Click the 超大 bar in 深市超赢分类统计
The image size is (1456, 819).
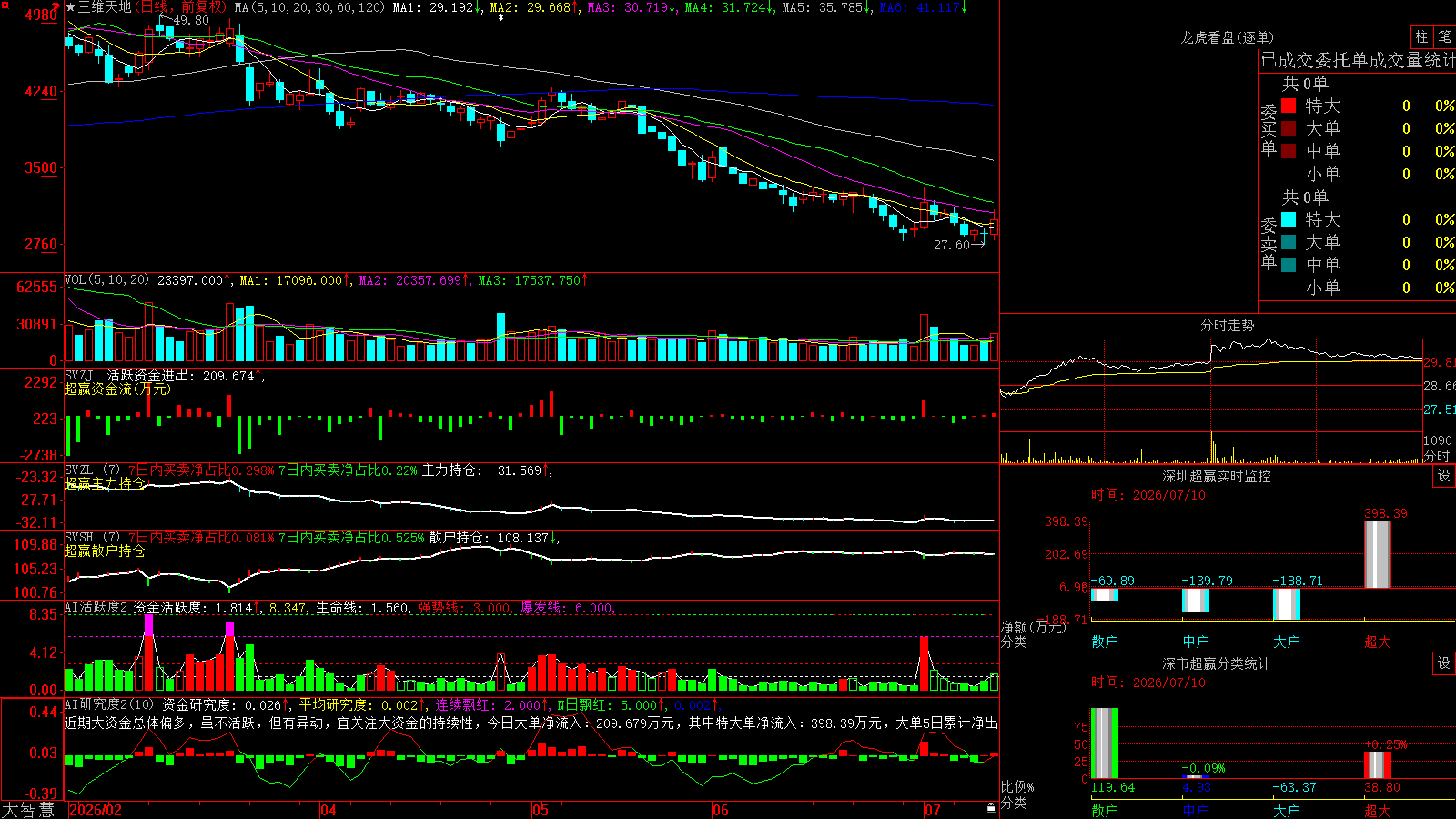click(x=1378, y=764)
